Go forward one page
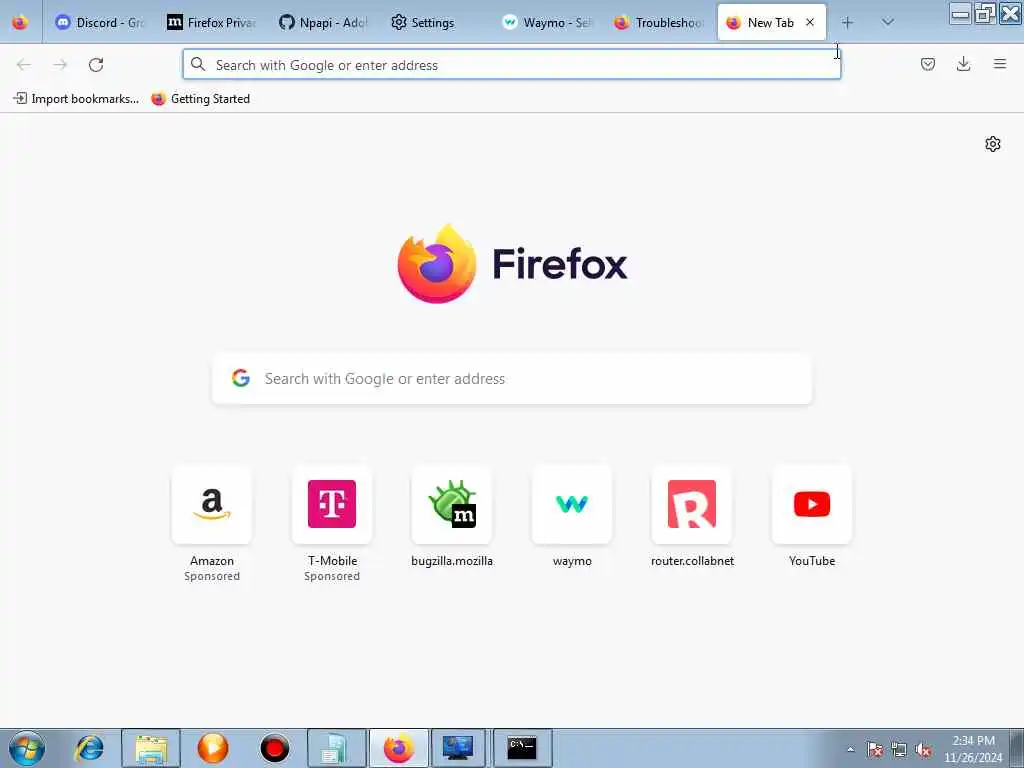Screen dimensions: 1024x768 pos(60,64)
